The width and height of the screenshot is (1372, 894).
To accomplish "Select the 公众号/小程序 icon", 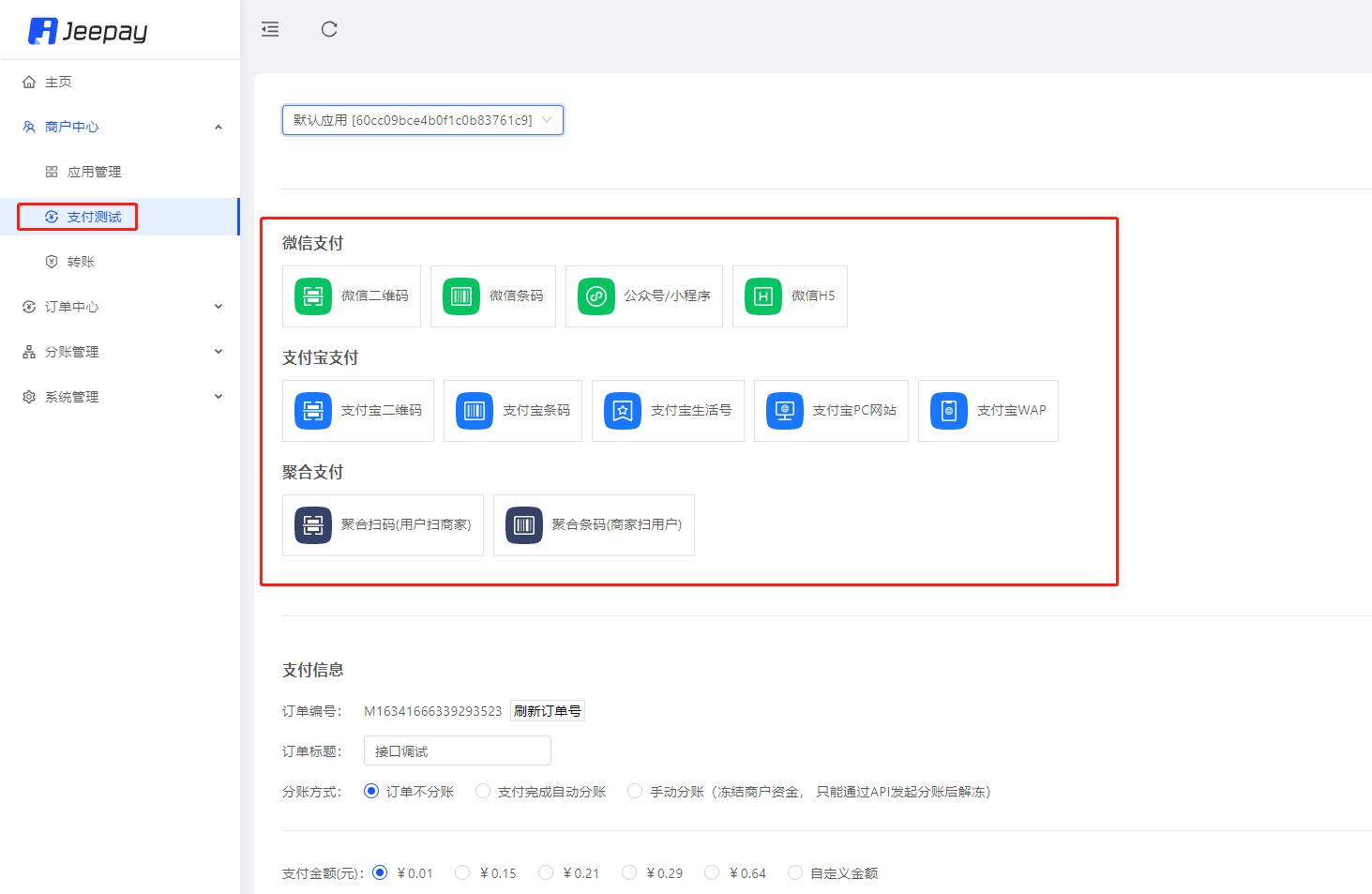I will coord(596,296).
